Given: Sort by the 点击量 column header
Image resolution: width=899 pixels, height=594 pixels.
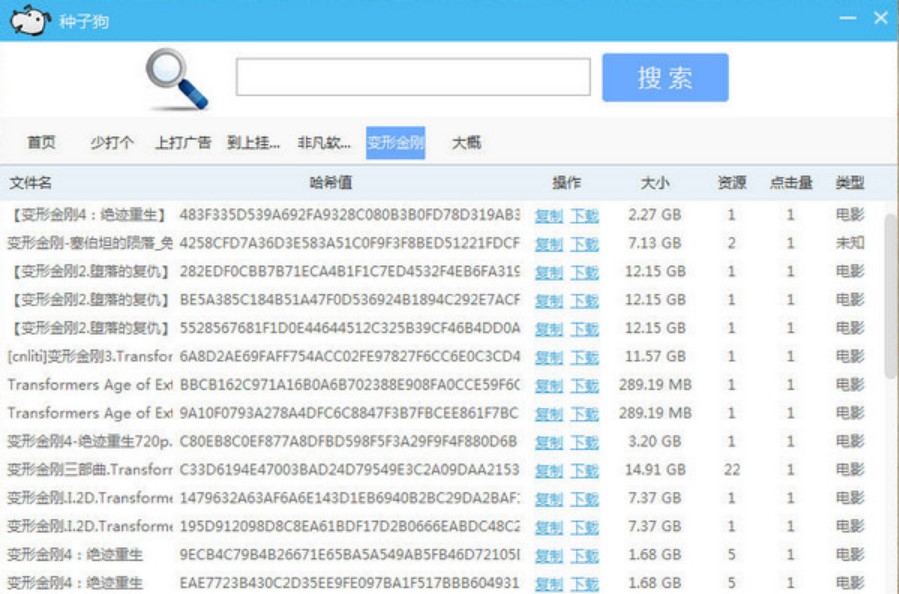Looking at the screenshot, I should (791, 183).
